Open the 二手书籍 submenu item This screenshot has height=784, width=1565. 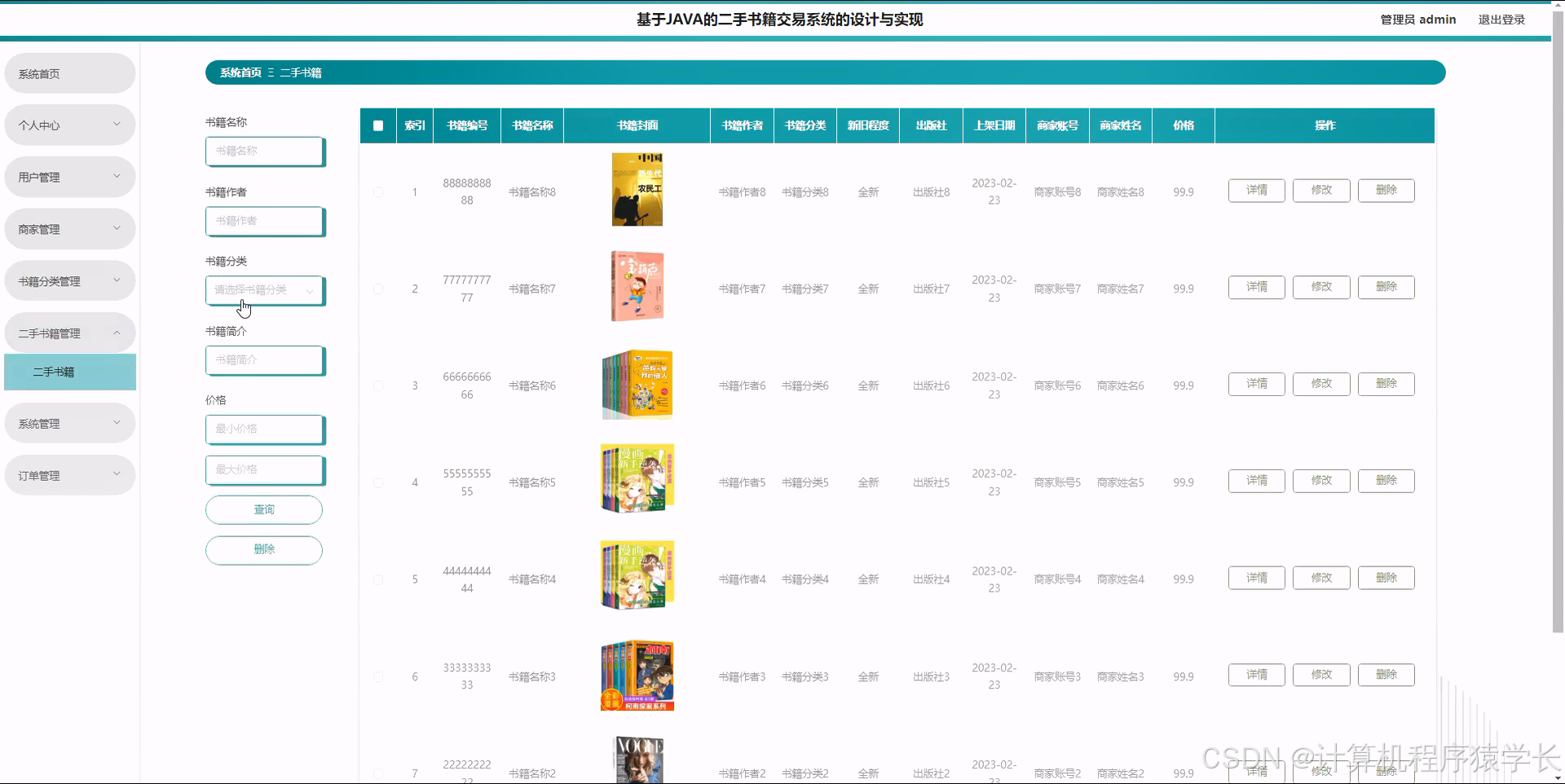click(69, 372)
